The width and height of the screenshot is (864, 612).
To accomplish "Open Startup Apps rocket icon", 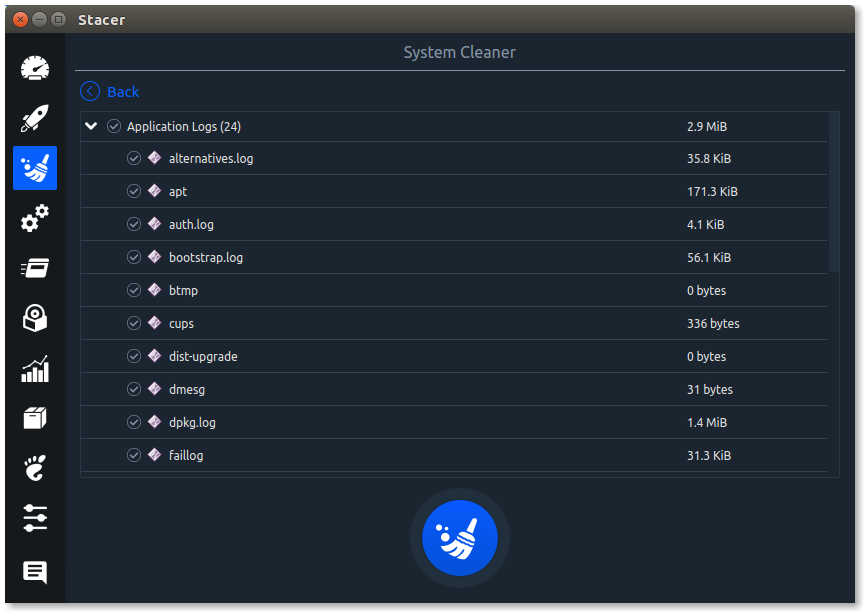I will pyautogui.click(x=35, y=118).
